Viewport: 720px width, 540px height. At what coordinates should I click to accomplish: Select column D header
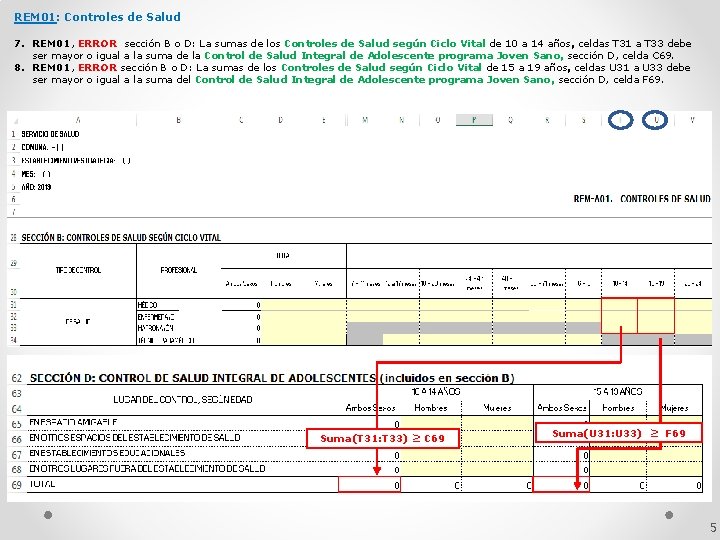point(281,120)
